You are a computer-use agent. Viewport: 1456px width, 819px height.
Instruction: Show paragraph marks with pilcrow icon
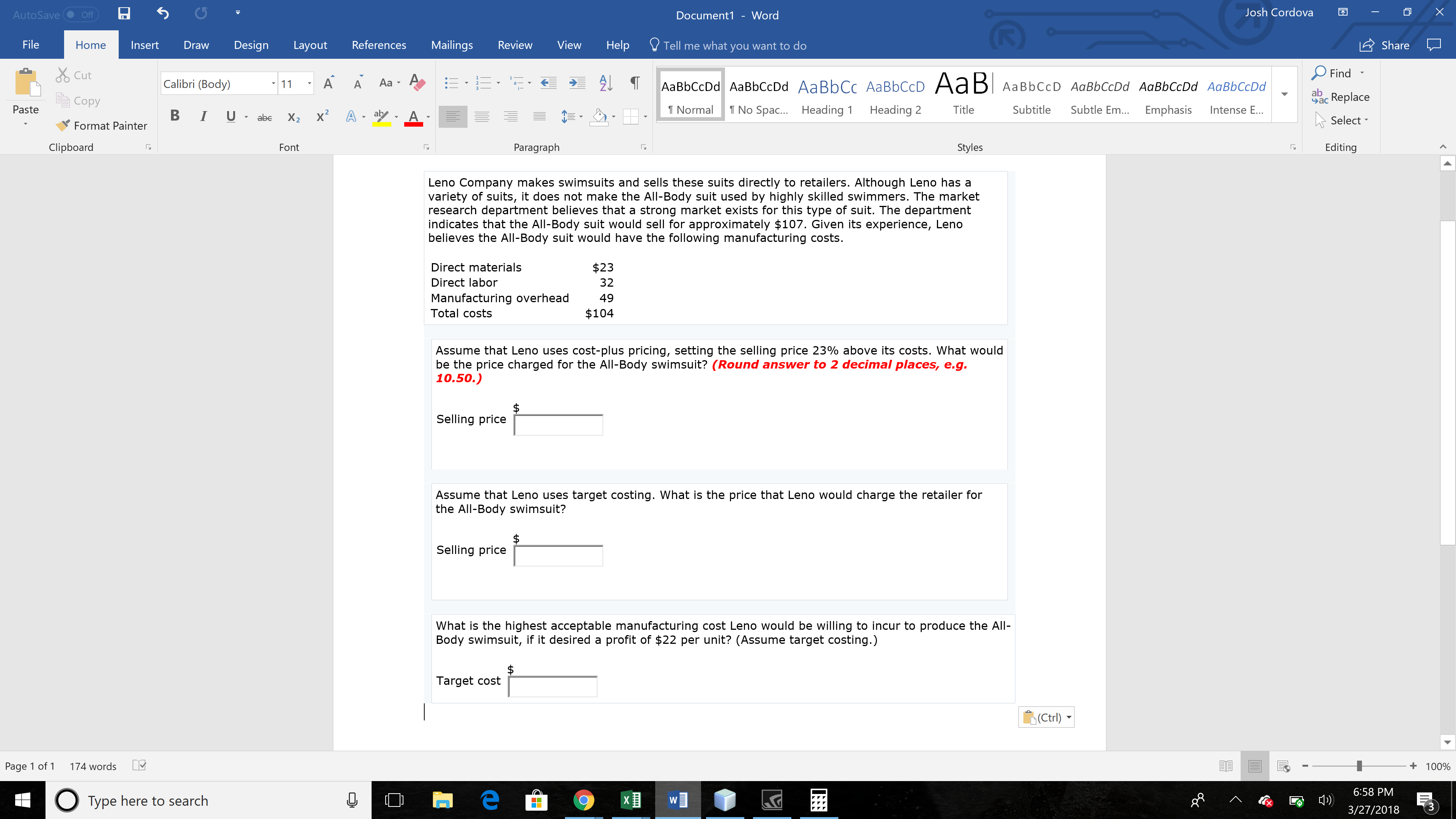point(635,83)
